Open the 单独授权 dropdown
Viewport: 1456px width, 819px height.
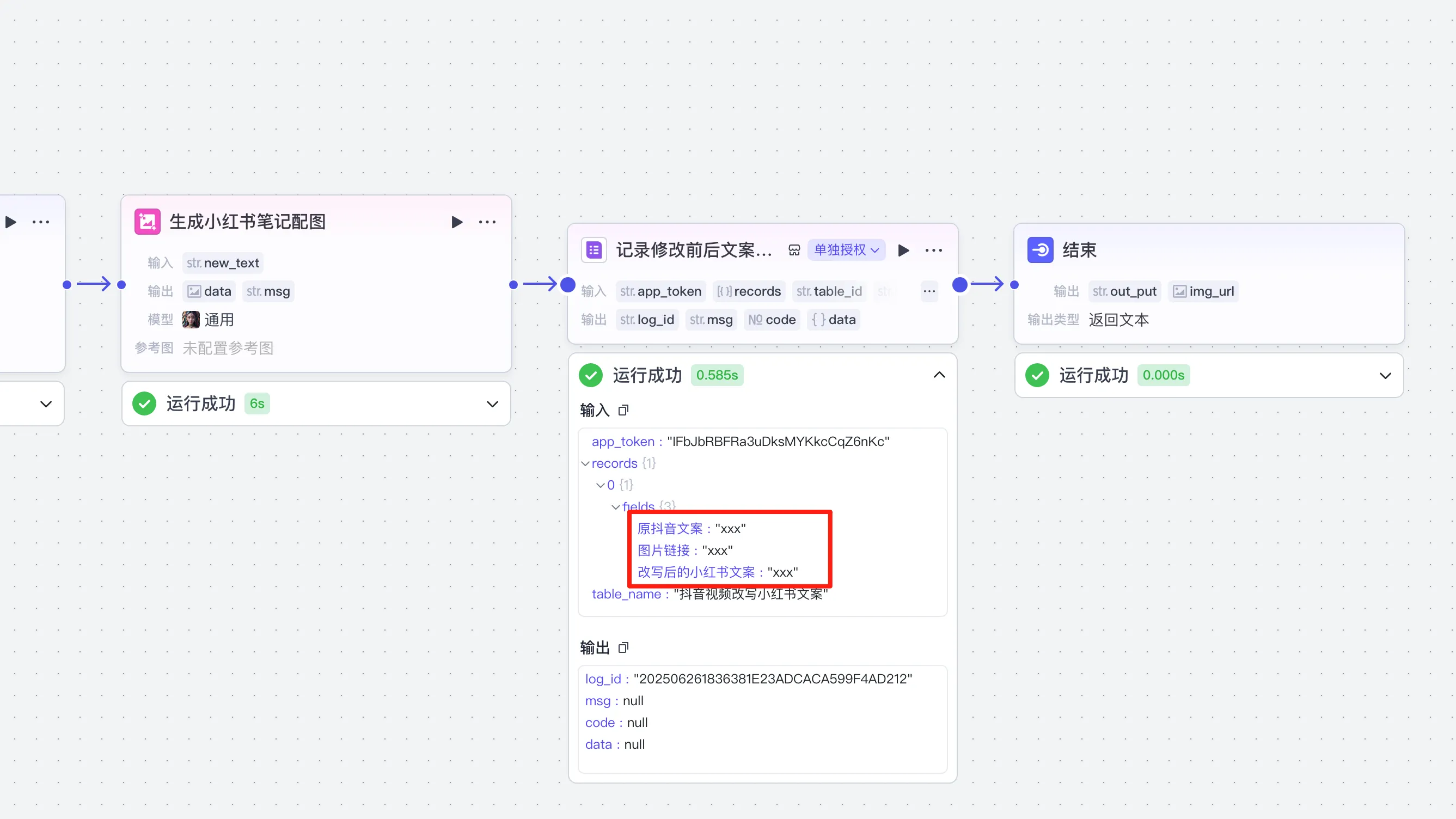pyautogui.click(x=846, y=250)
